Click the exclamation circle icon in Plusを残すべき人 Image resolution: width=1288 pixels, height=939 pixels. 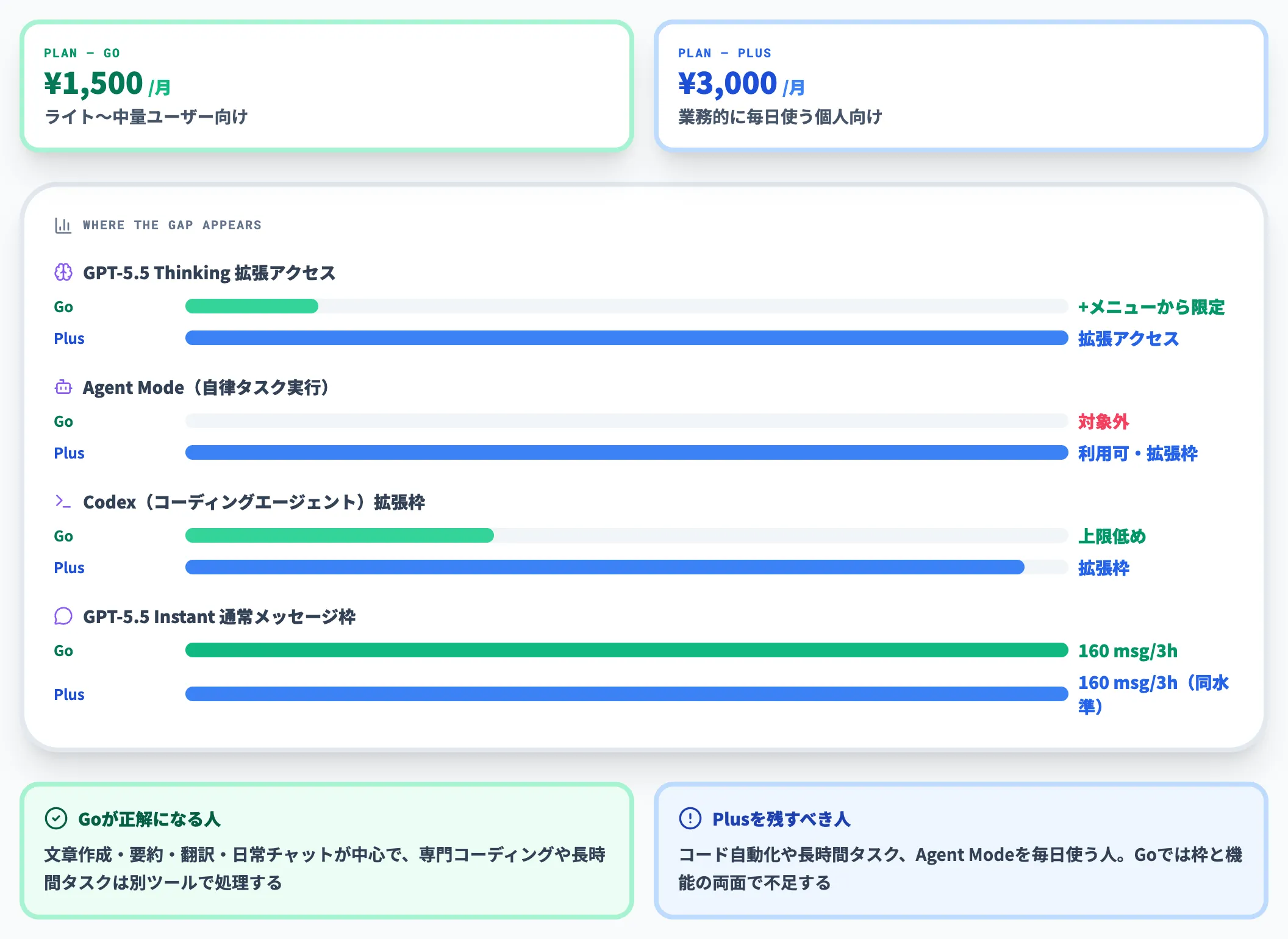click(690, 818)
